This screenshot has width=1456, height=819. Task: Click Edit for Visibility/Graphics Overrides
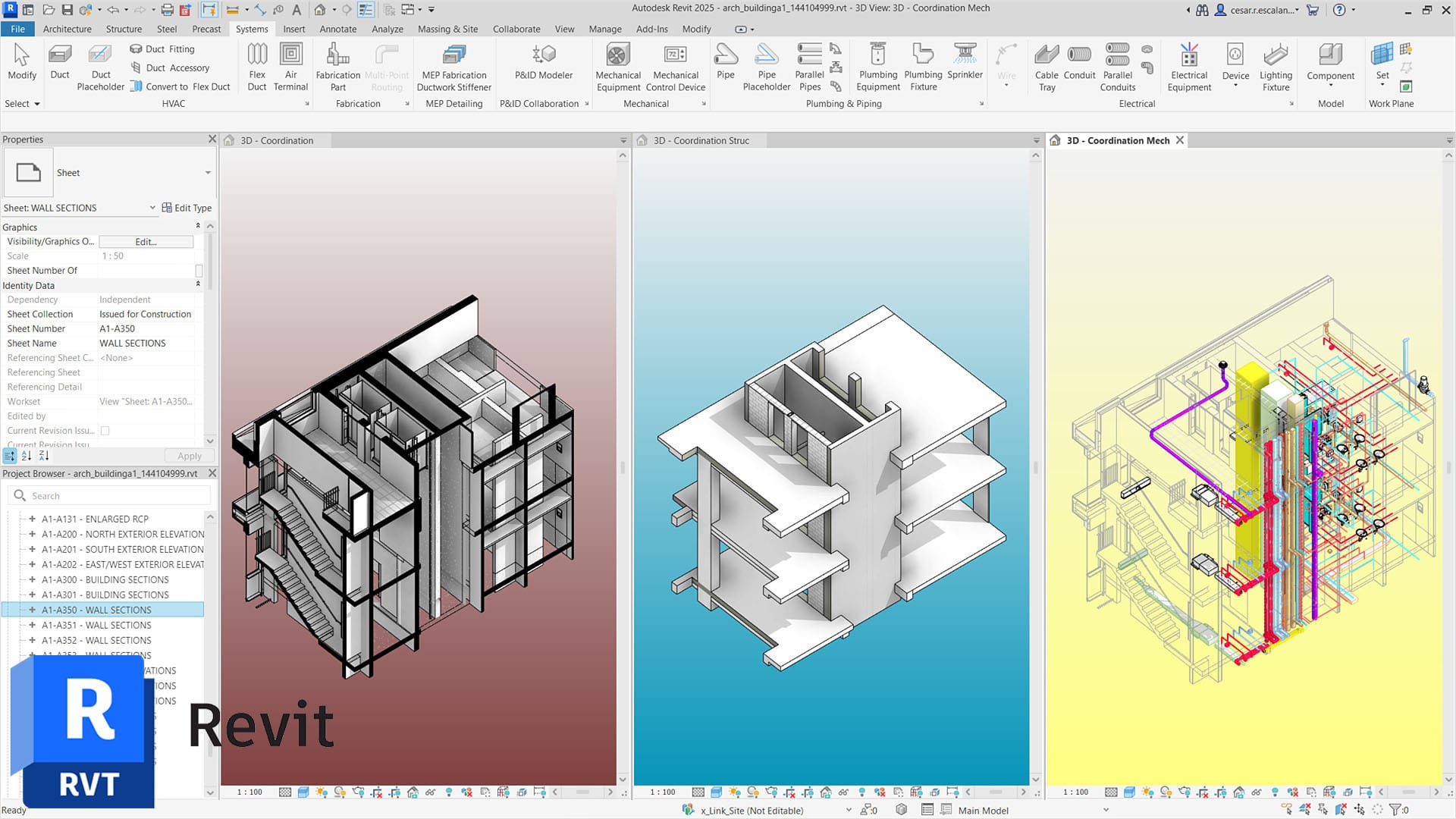(146, 241)
